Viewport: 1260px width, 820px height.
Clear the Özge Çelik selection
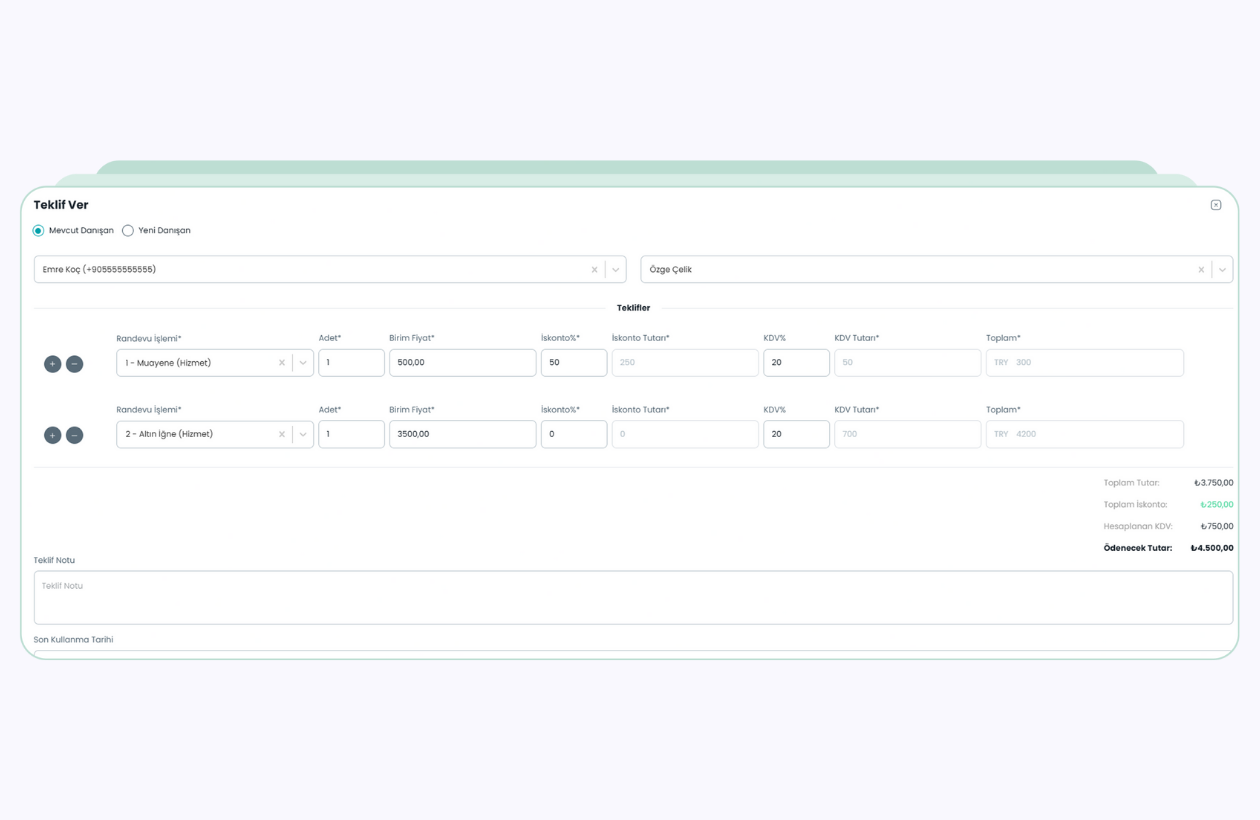1201,270
